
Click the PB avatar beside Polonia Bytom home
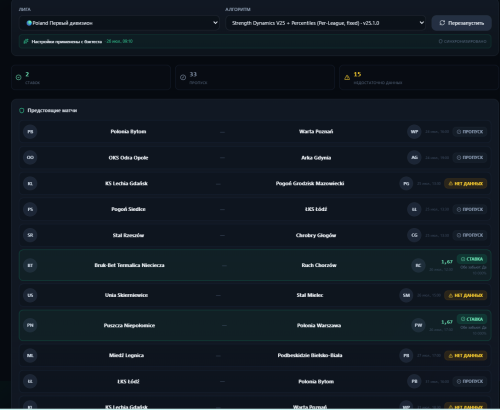[x=30, y=132]
